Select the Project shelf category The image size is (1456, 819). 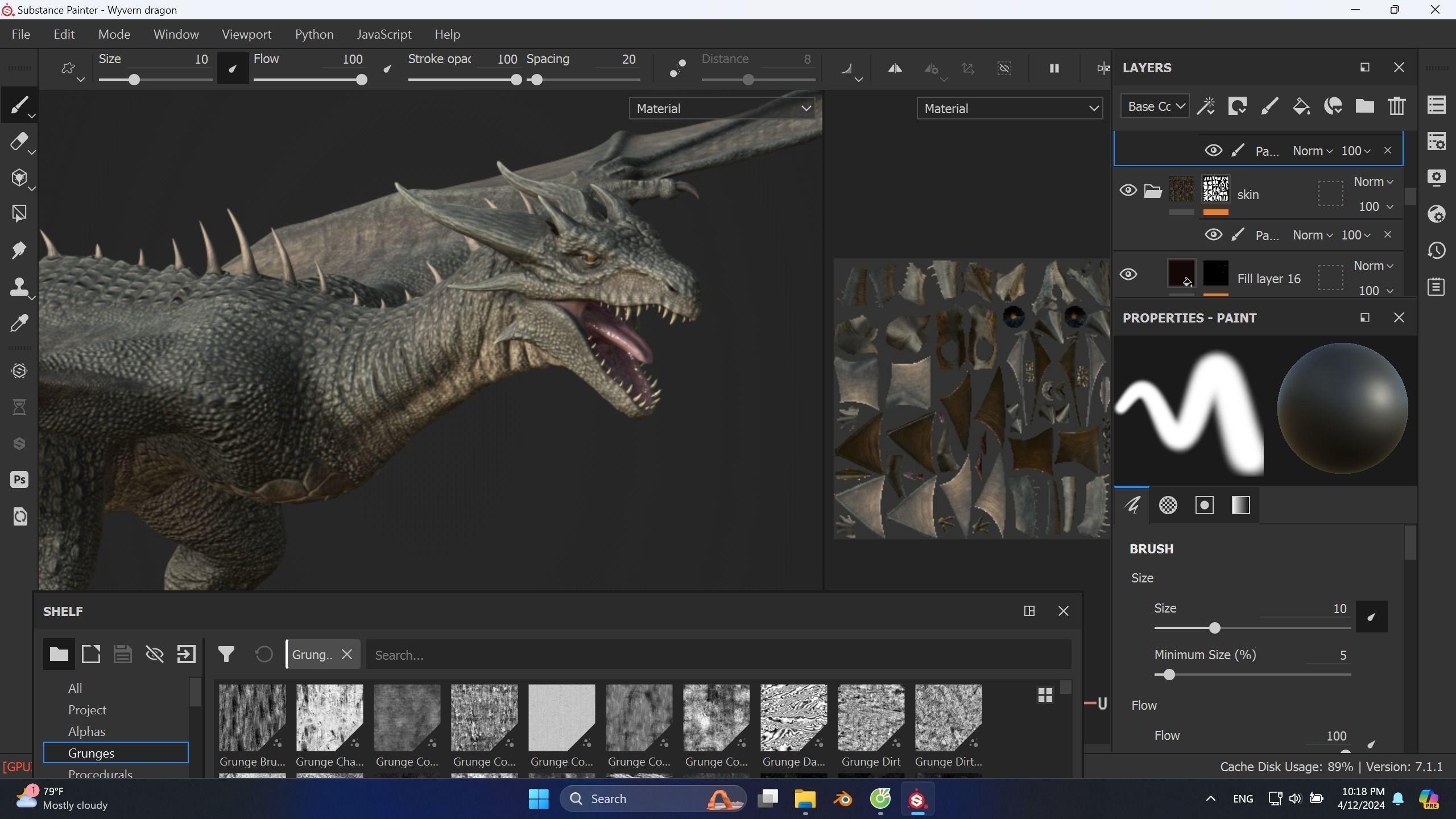(x=87, y=710)
